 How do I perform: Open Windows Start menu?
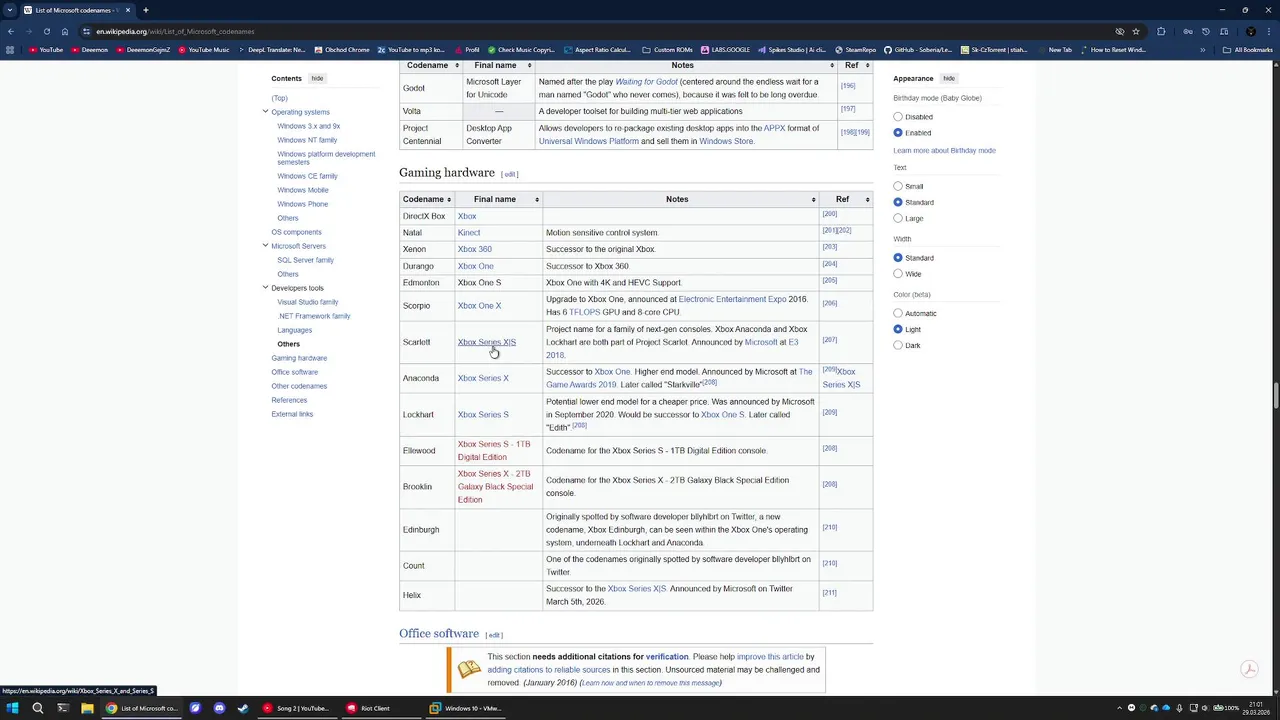click(12, 708)
